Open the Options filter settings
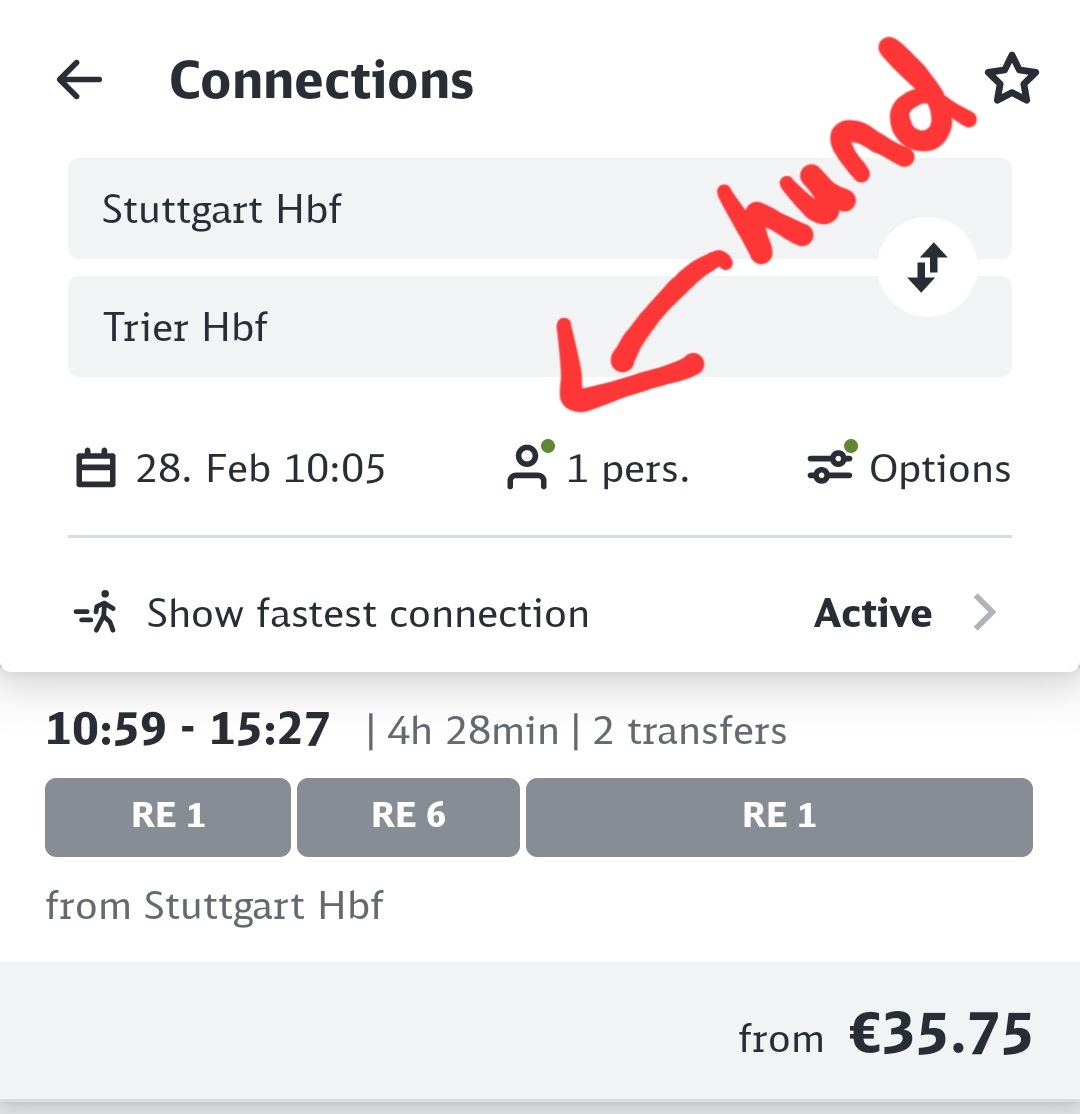Viewport: 1080px width, 1114px height. click(940, 469)
